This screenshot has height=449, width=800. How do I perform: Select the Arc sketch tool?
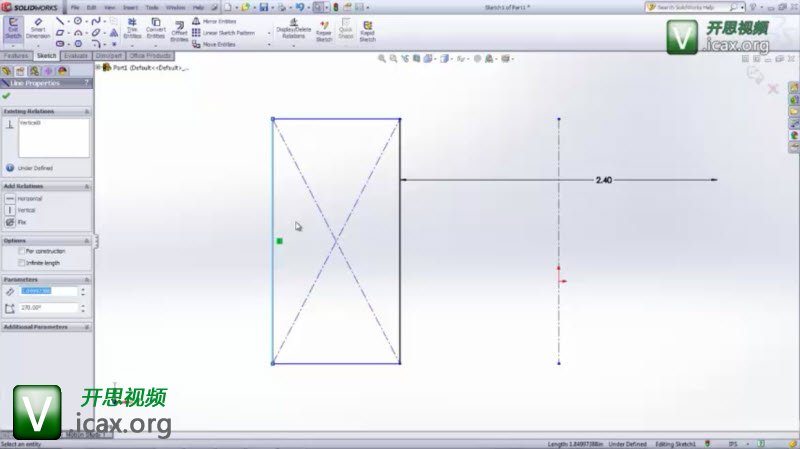78,33
